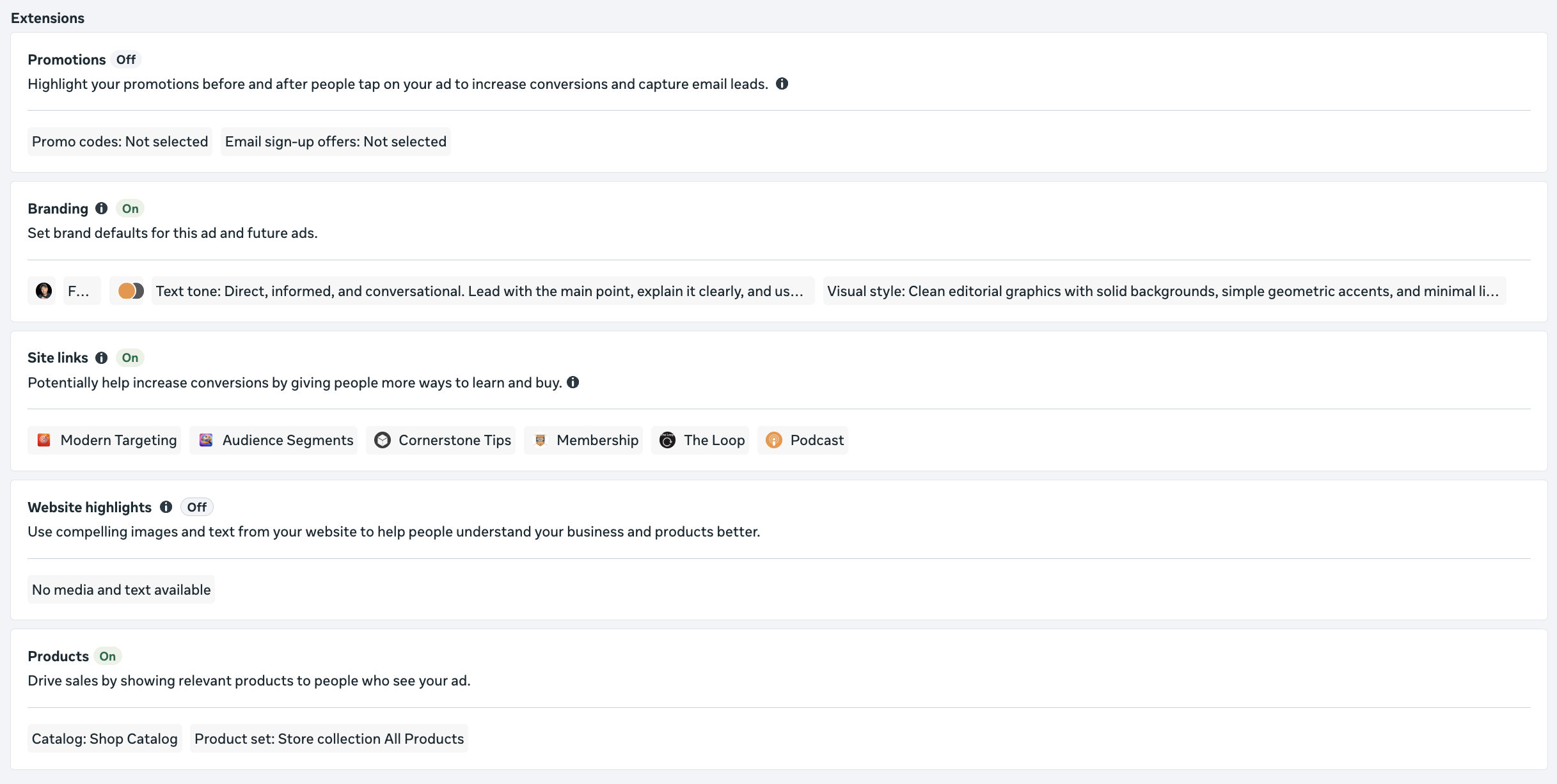Viewport: 1557px width, 784px height.
Task: Click the brand profile avatar icon
Action: point(43,291)
